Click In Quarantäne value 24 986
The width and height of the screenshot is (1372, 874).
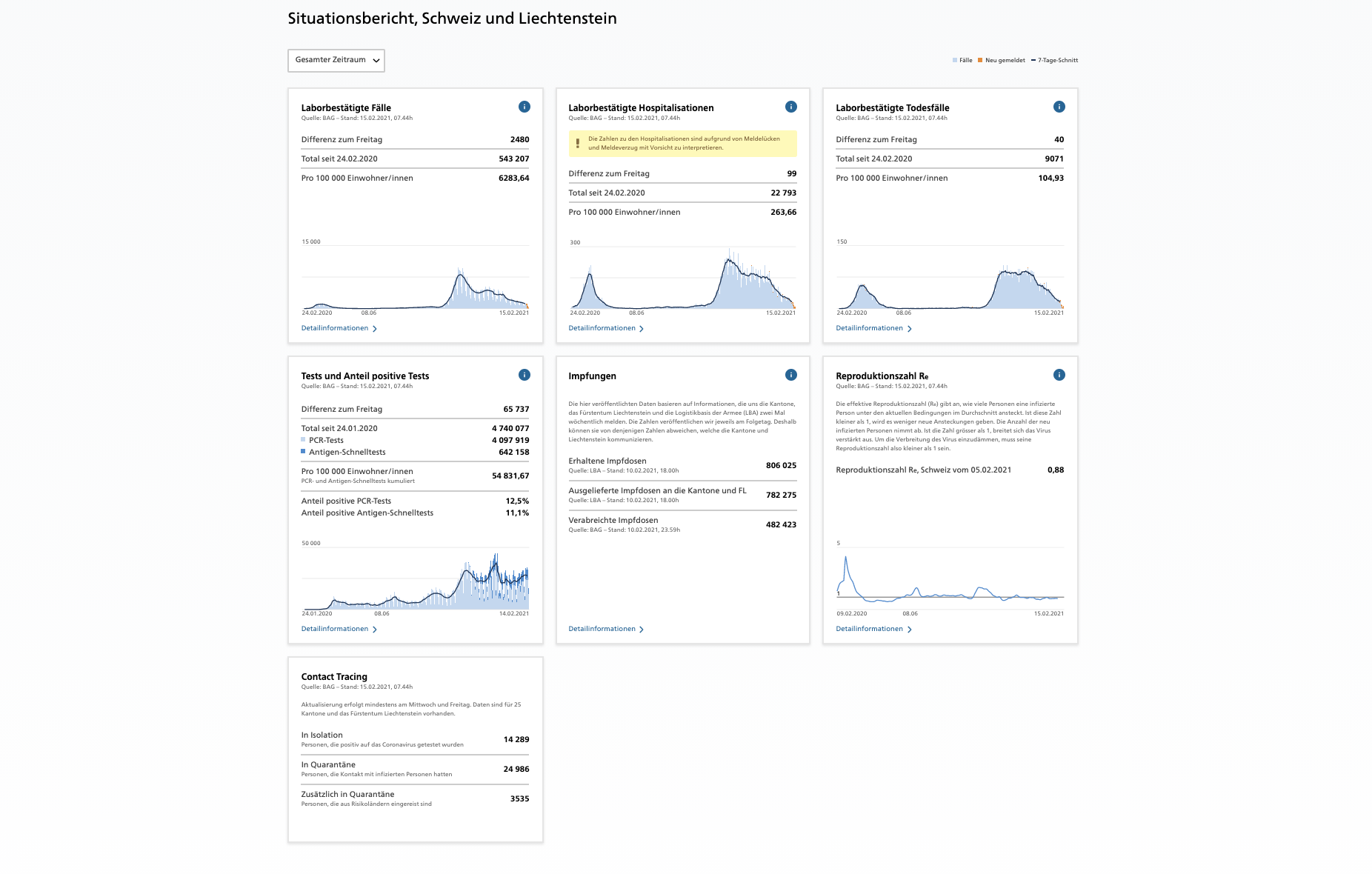click(x=516, y=769)
